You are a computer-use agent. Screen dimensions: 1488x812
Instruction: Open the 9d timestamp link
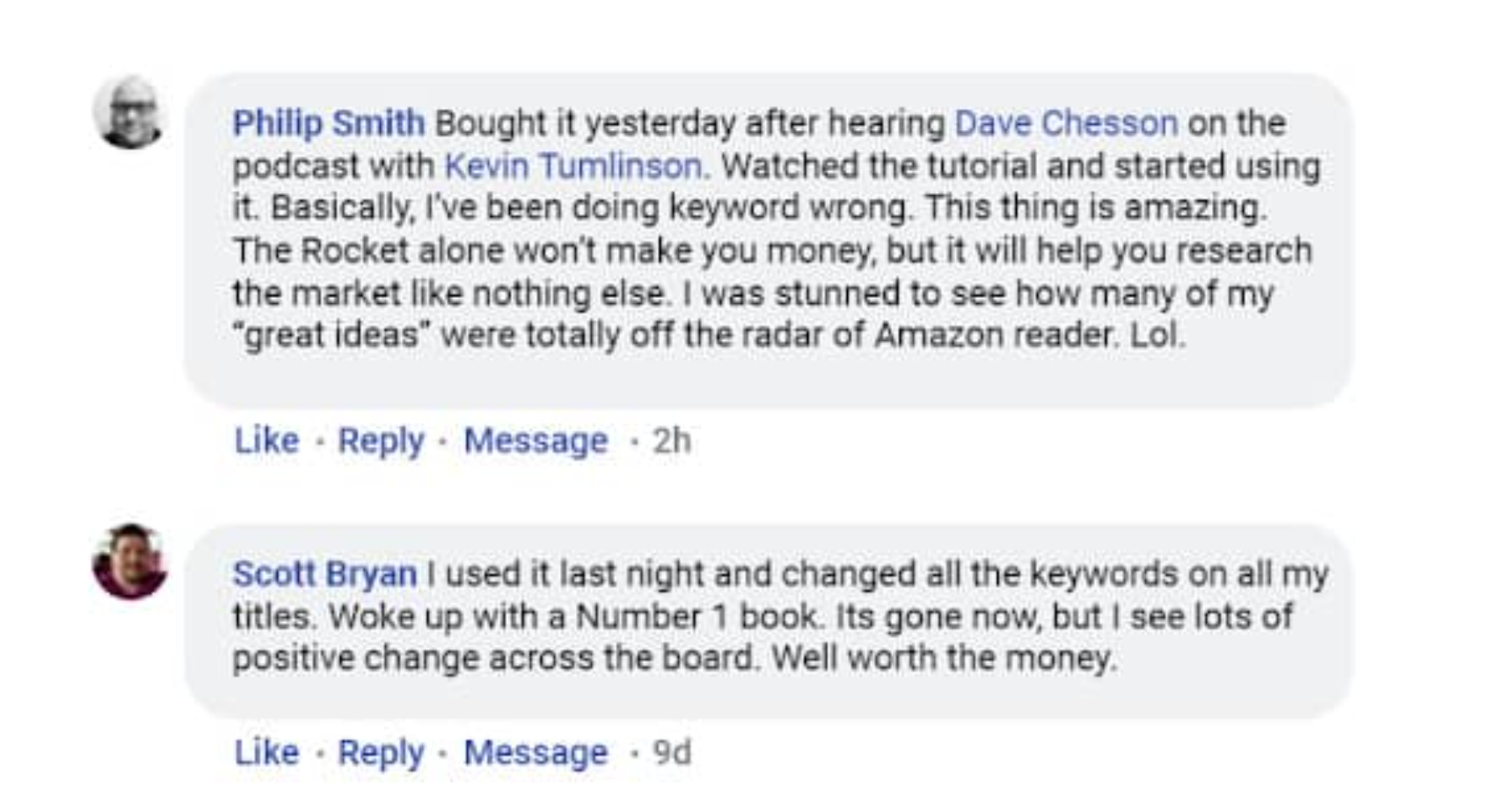coord(673,750)
